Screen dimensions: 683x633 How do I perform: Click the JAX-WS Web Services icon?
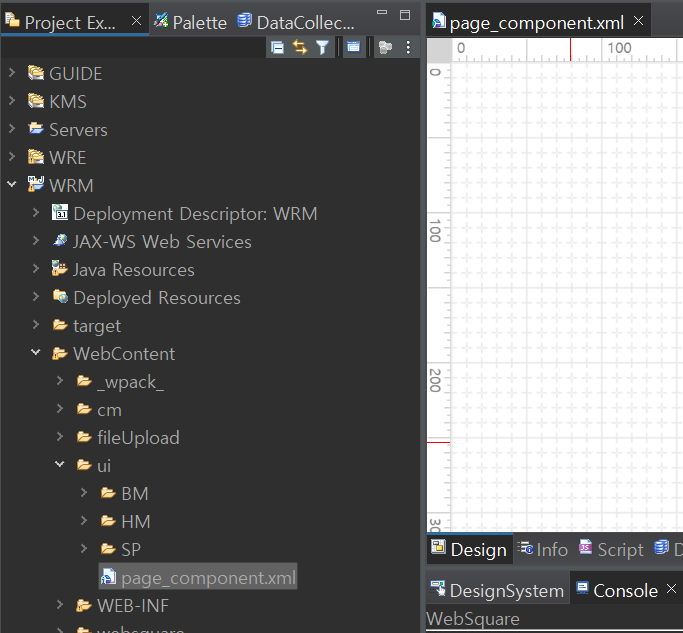(x=60, y=240)
